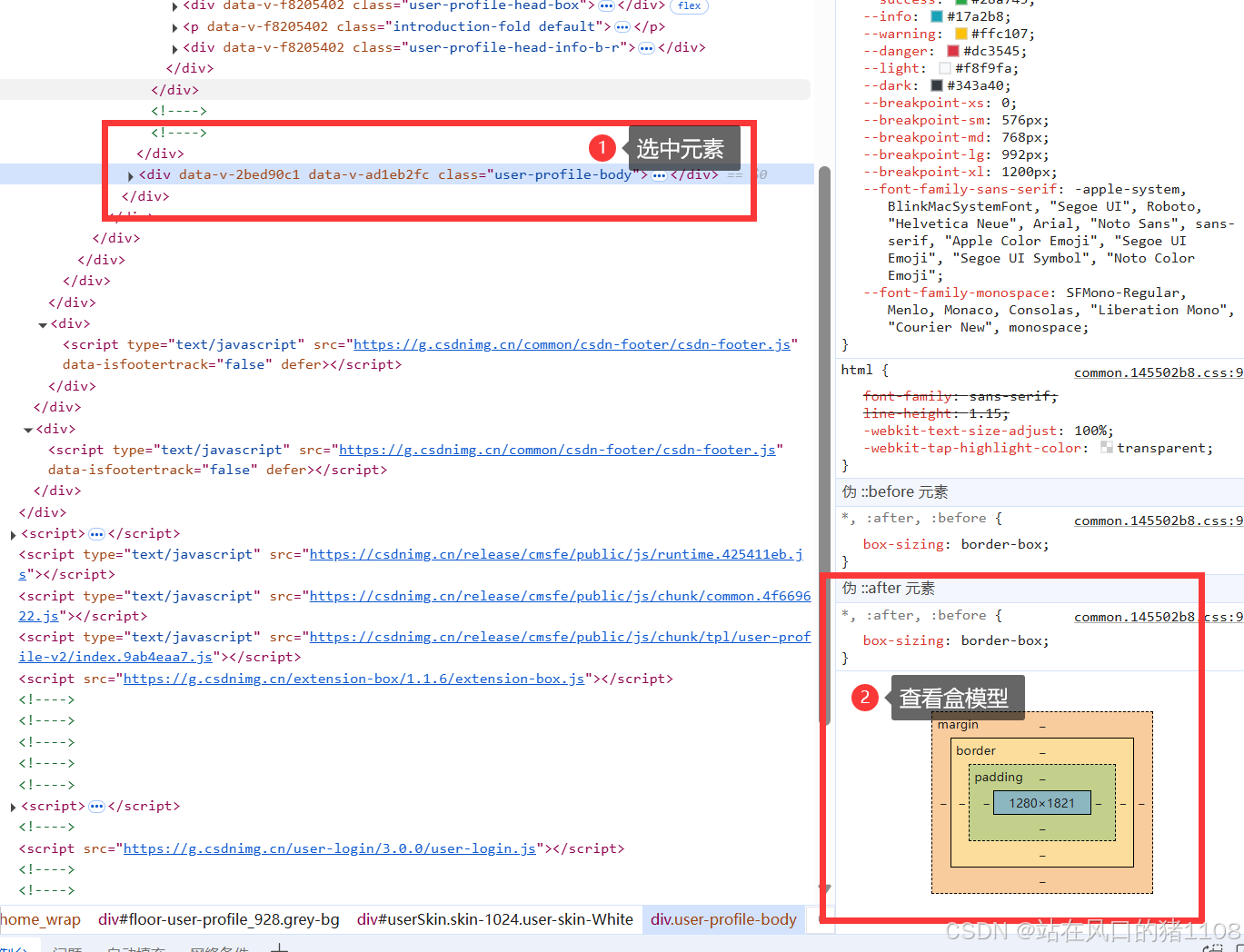The image size is (1244, 952).
Task: Click the 1280×1821 content box
Action: click(x=1042, y=803)
